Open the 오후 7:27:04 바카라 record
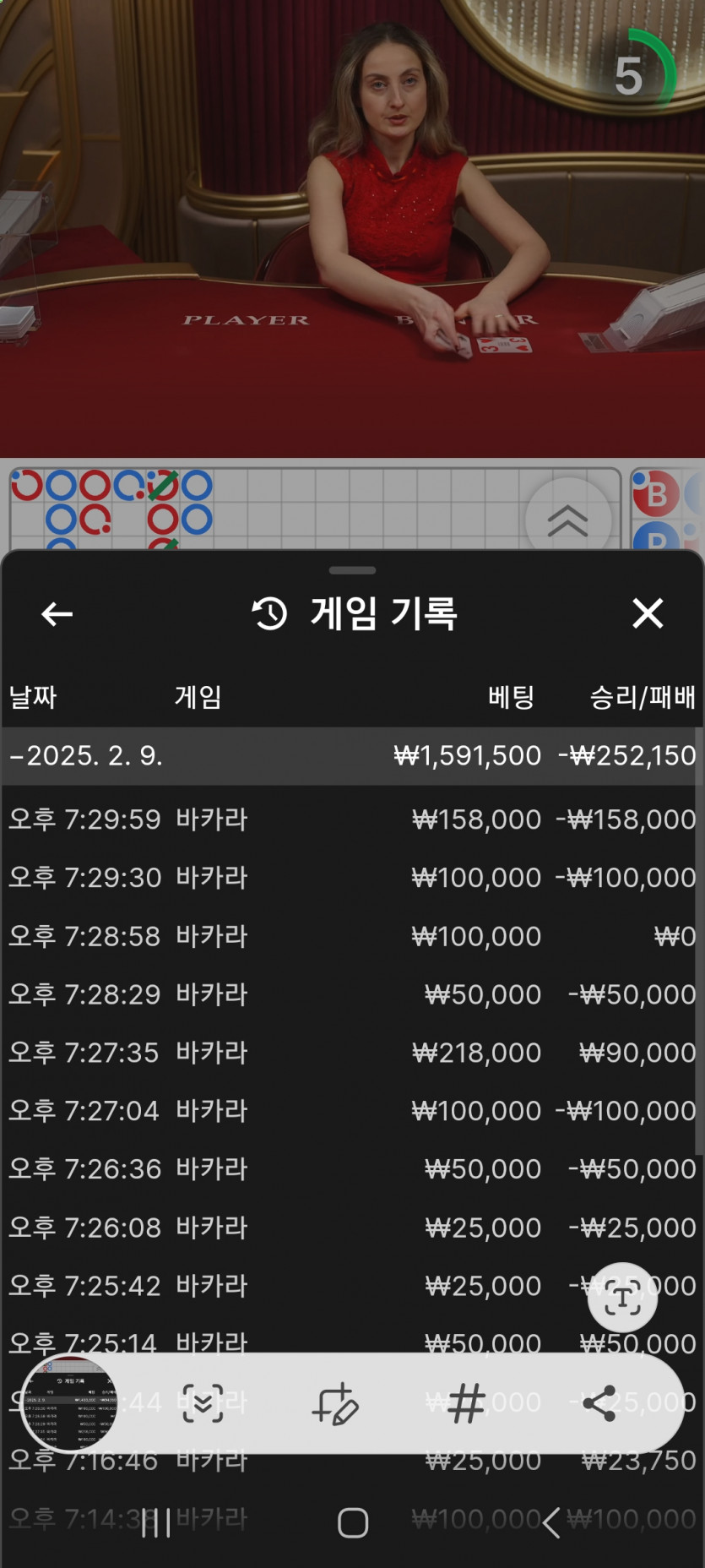Screen dimensions: 705x1568 [352, 1111]
